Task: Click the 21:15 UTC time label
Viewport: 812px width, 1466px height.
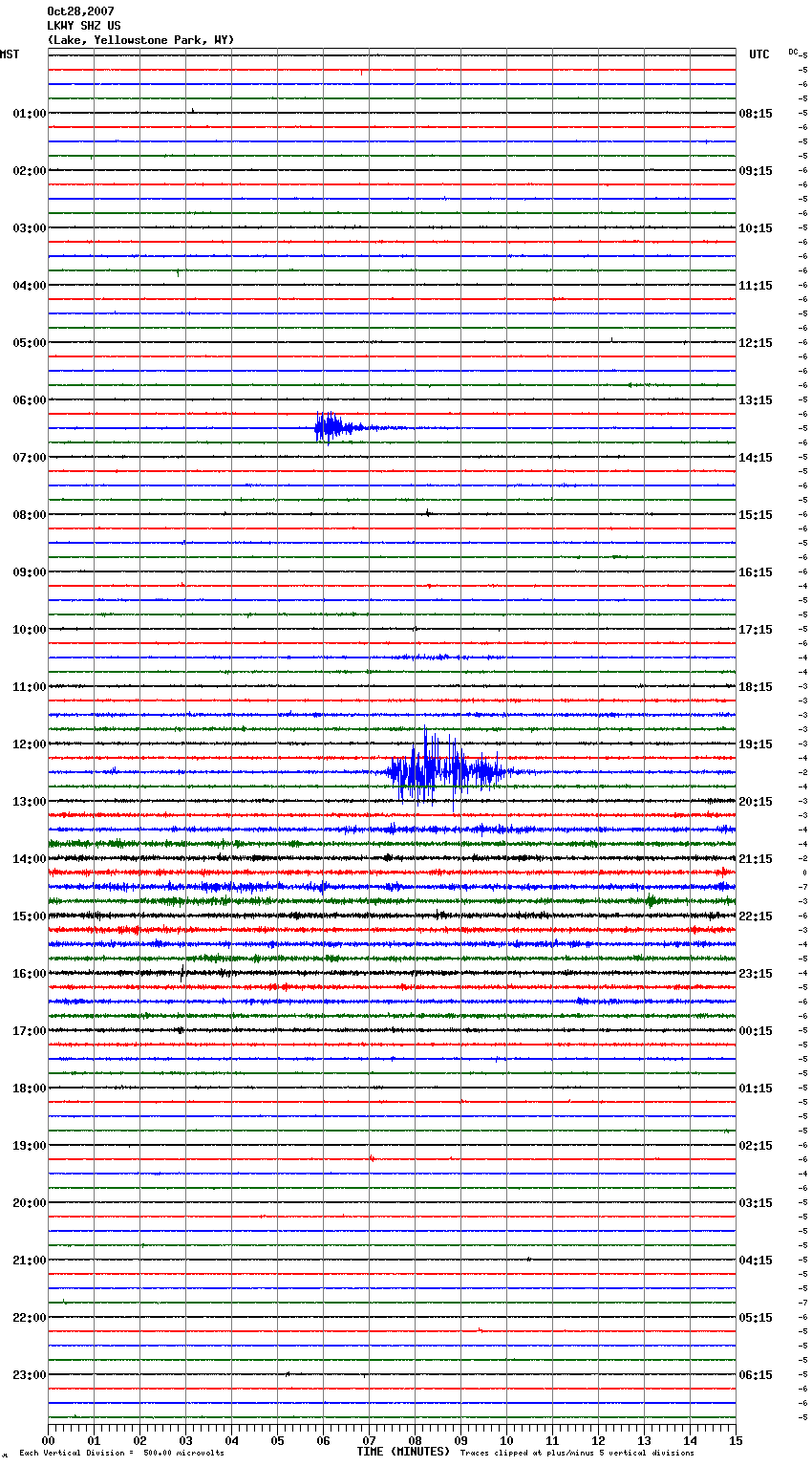Action: [x=756, y=859]
